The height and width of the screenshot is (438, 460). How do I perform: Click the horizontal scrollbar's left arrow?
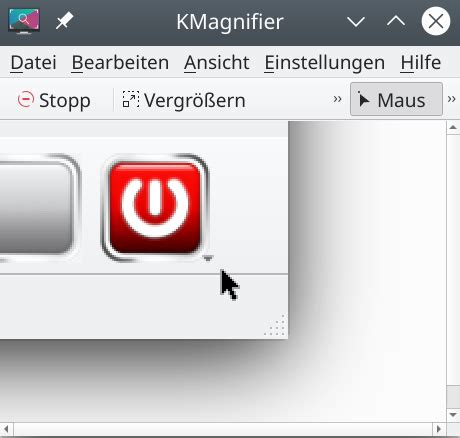6,429
